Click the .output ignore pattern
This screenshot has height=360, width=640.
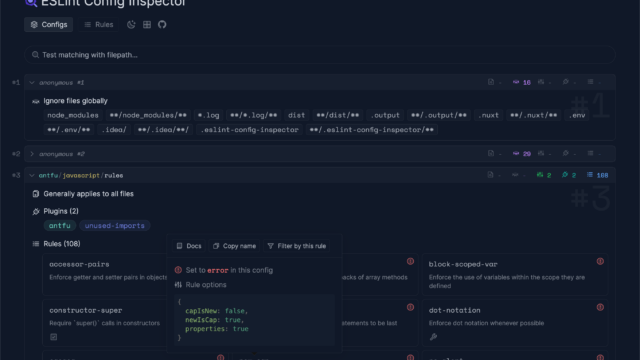point(385,115)
